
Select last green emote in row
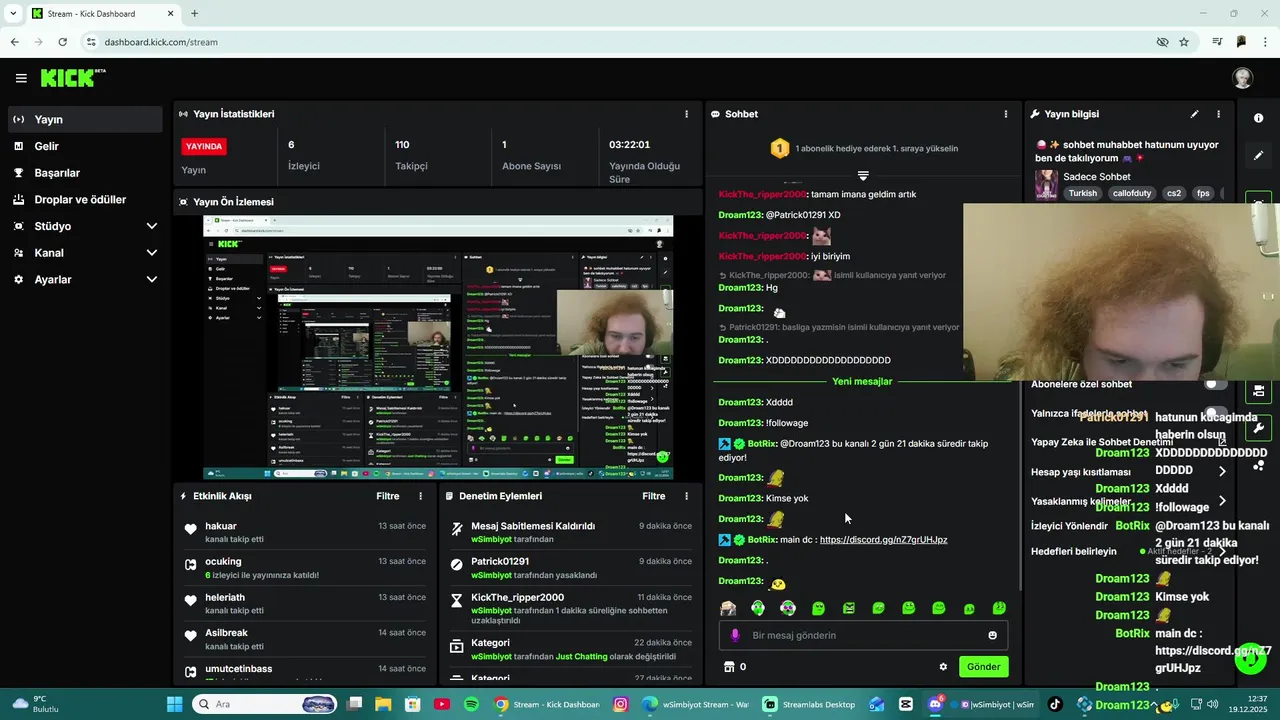click(x=998, y=608)
